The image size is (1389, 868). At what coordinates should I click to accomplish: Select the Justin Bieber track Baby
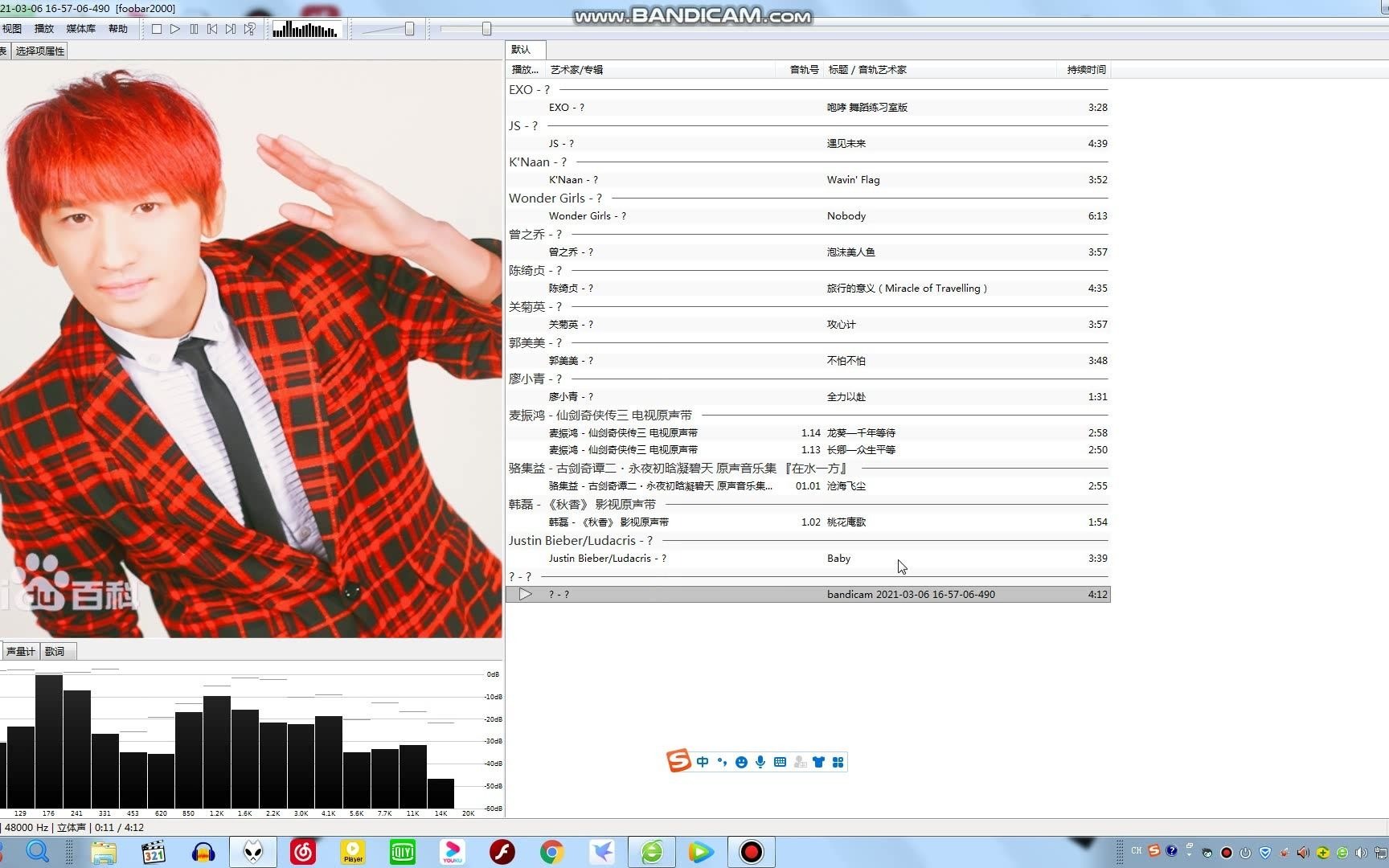click(x=809, y=559)
